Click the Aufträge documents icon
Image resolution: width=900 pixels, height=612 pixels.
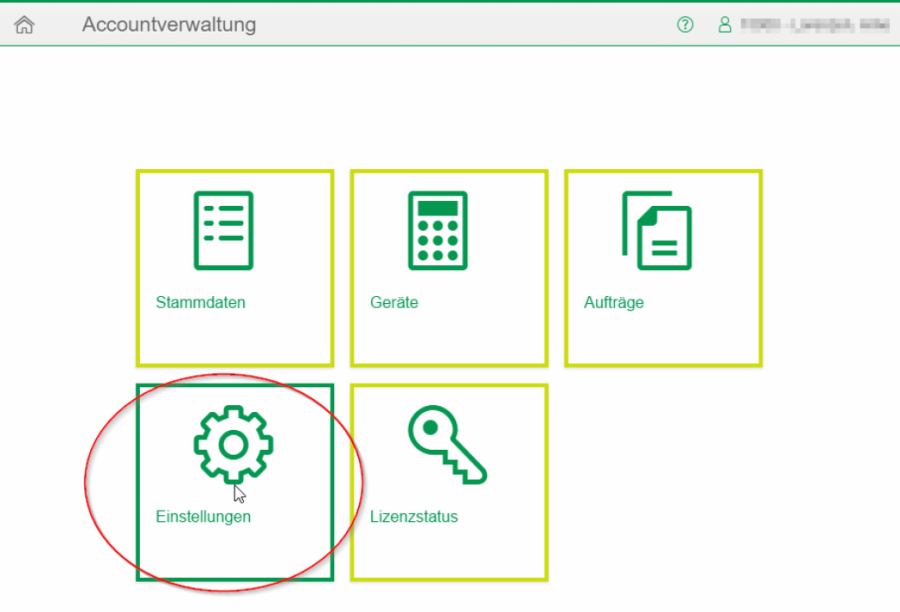pos(656,230)
